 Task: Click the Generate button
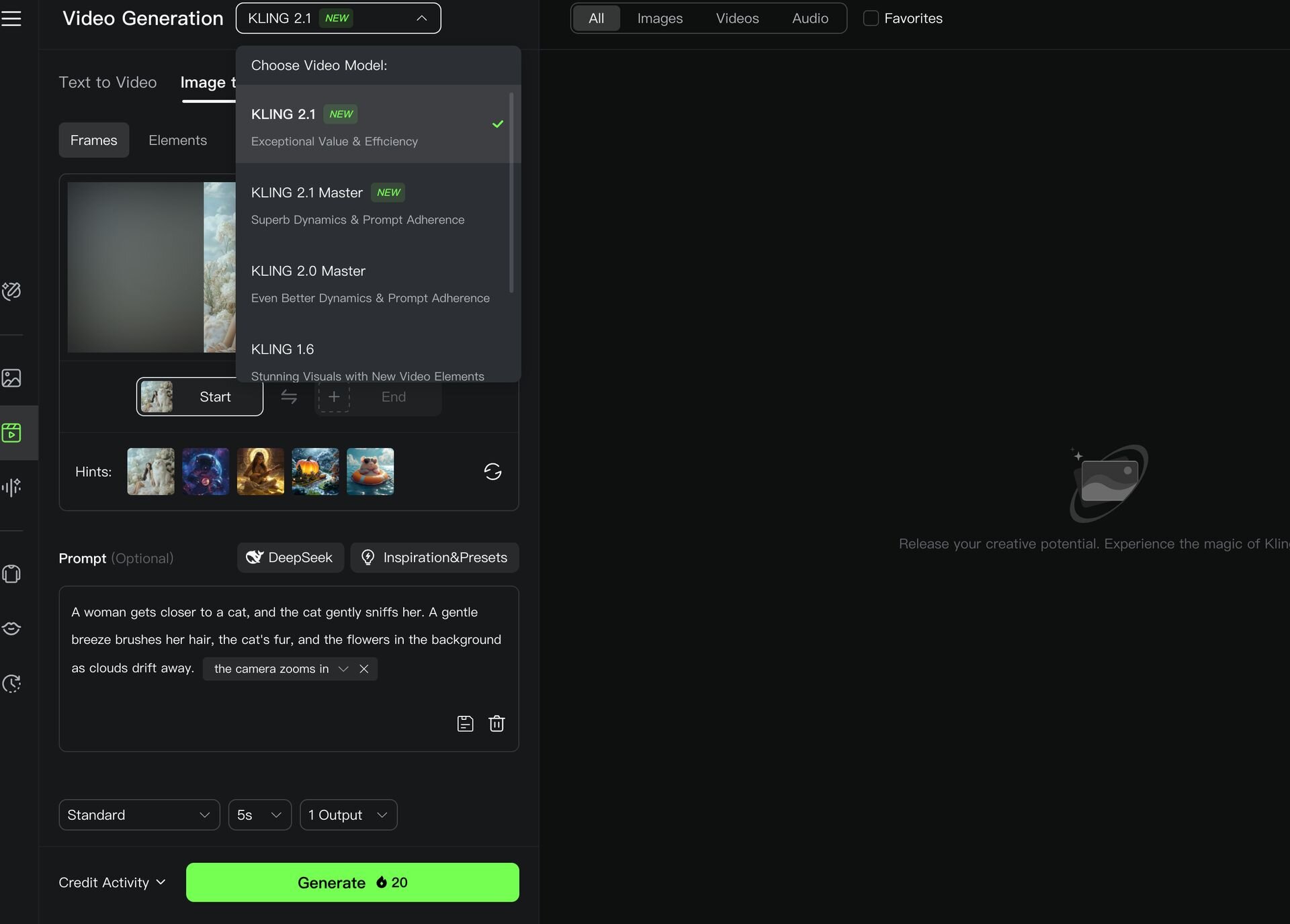(352, 882)
